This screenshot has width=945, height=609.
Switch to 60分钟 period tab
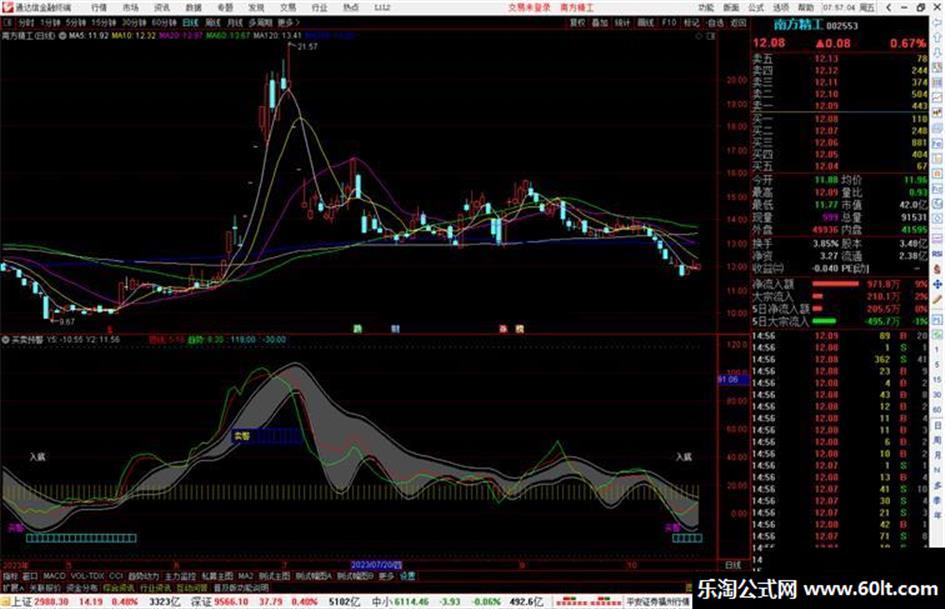[x=164, y=22]
